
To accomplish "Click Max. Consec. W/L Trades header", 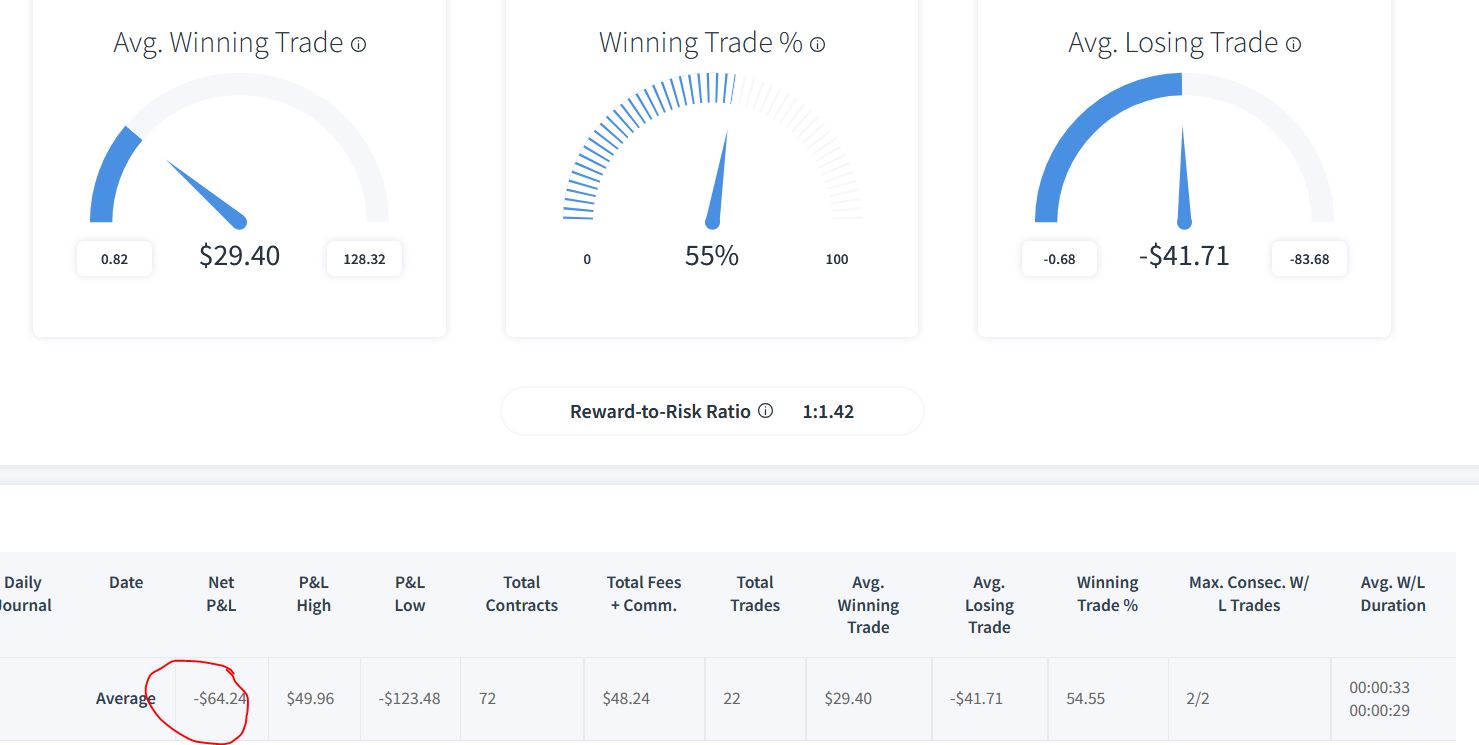I will point(1249,594).
